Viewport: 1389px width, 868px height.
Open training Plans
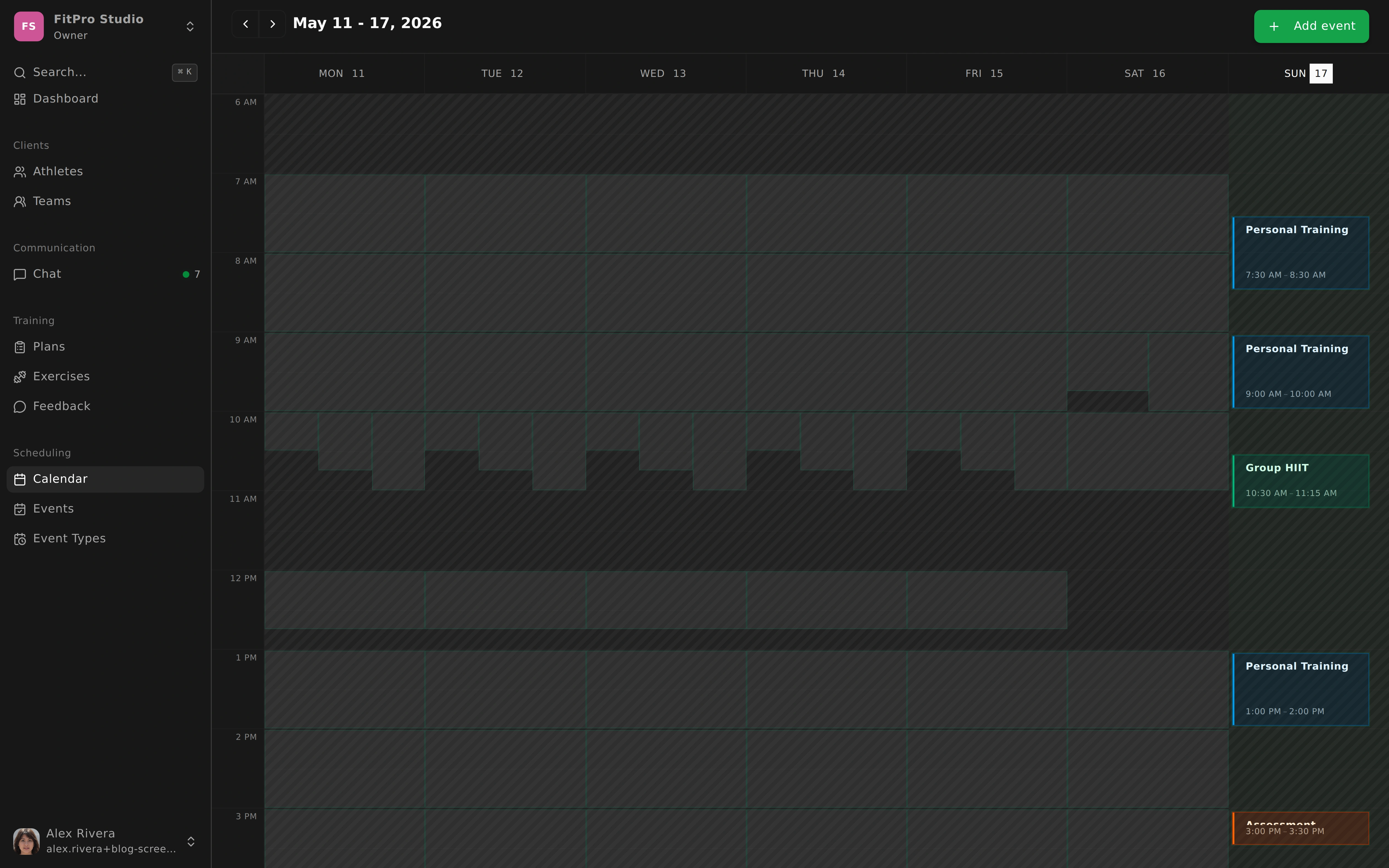click(x=106, y=347)
